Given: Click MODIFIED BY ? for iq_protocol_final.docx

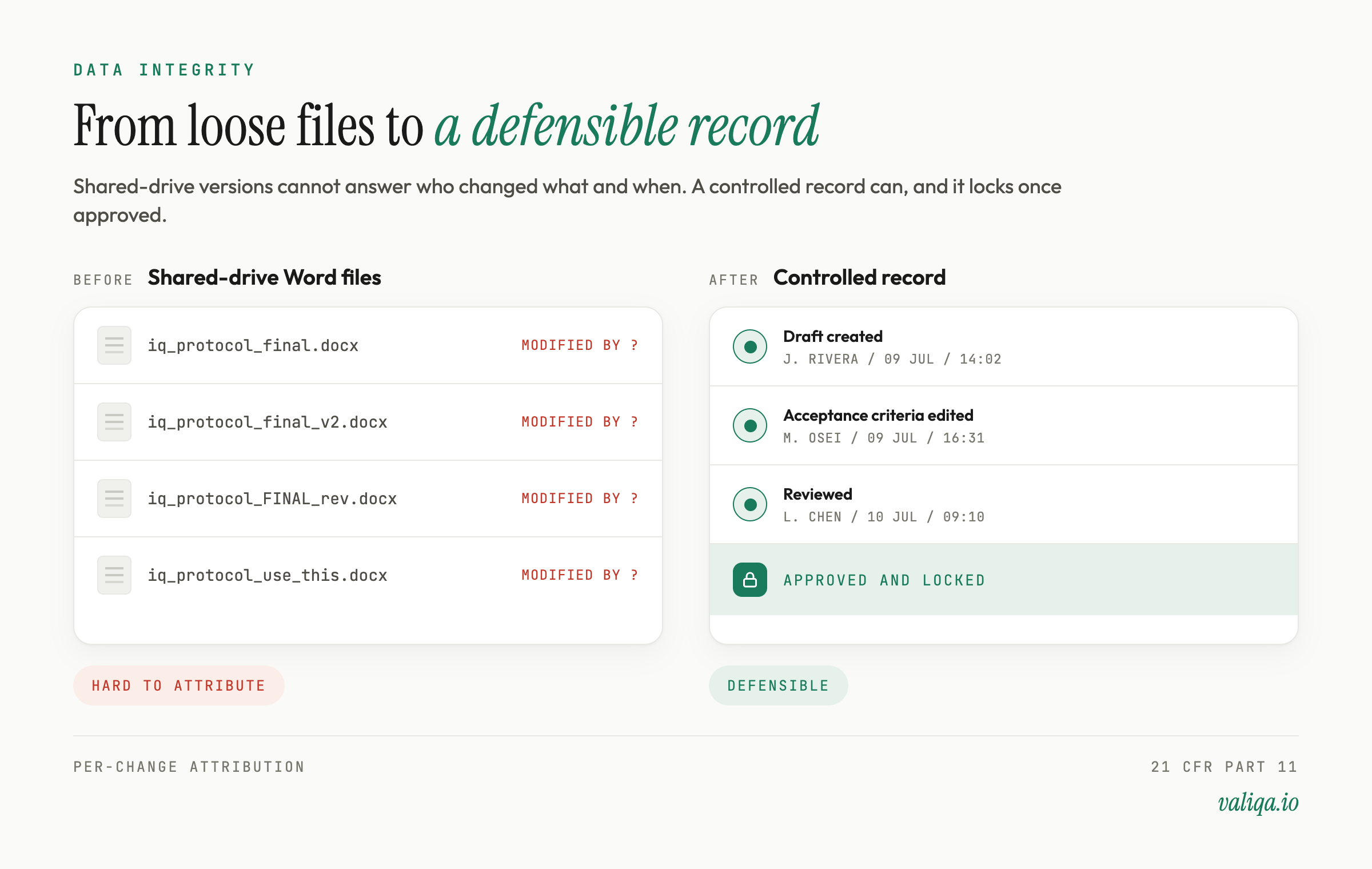Looking at the screenshot, I should 580,345.
